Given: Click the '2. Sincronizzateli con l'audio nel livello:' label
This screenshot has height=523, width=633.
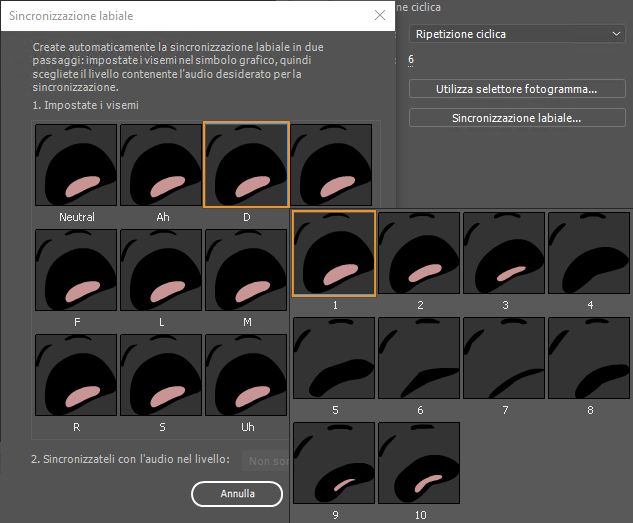Looking at the screenshot, I should [x=131, y=459].
